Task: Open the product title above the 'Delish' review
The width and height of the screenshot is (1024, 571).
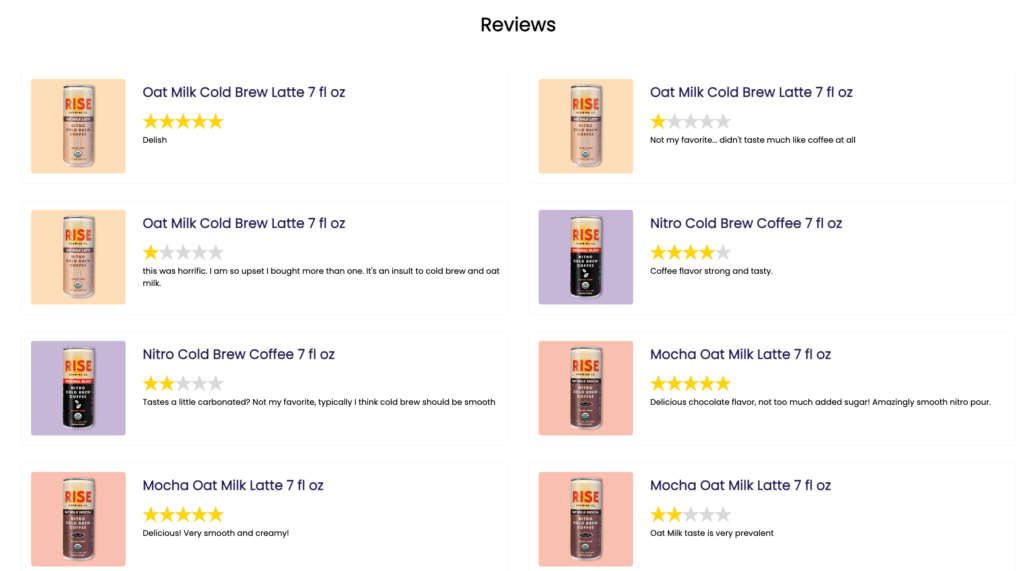Action: point(244,92)
